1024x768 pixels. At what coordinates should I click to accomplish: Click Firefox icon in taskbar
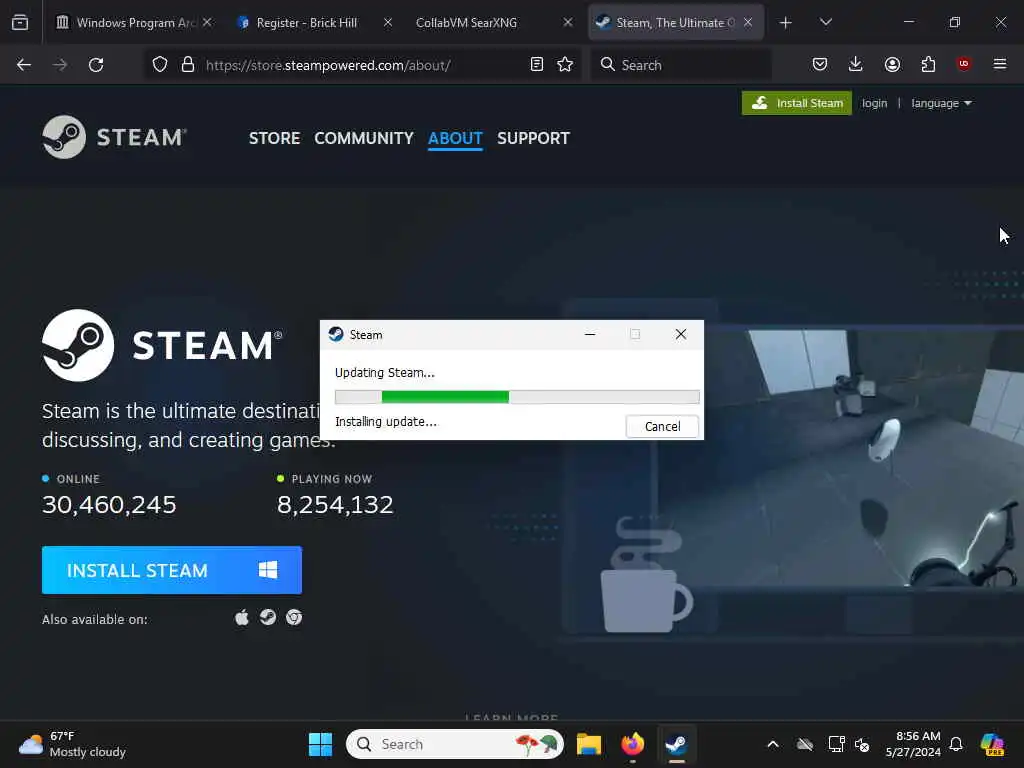point(632,744)
